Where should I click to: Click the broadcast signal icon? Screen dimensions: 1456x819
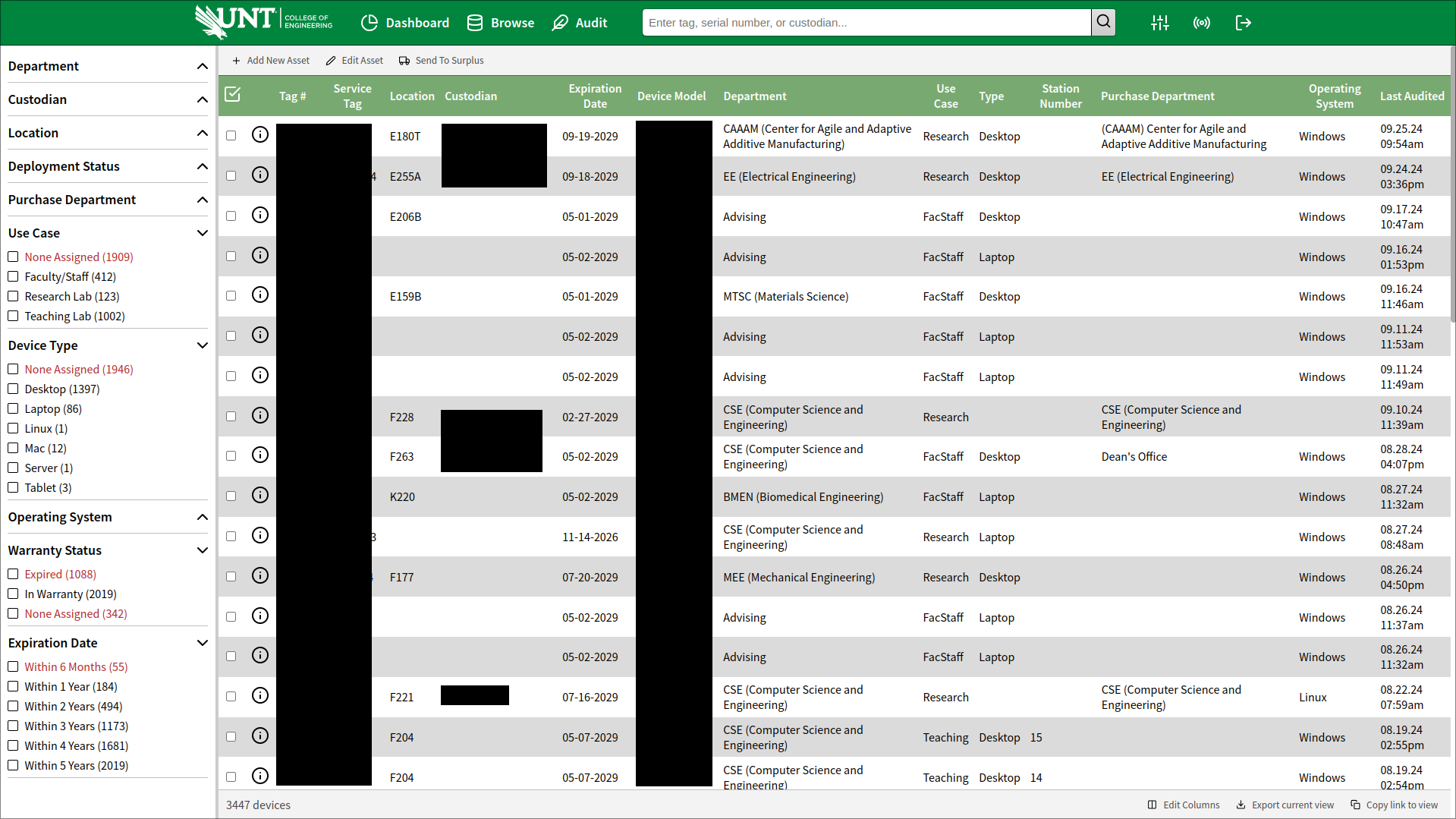1202,23
